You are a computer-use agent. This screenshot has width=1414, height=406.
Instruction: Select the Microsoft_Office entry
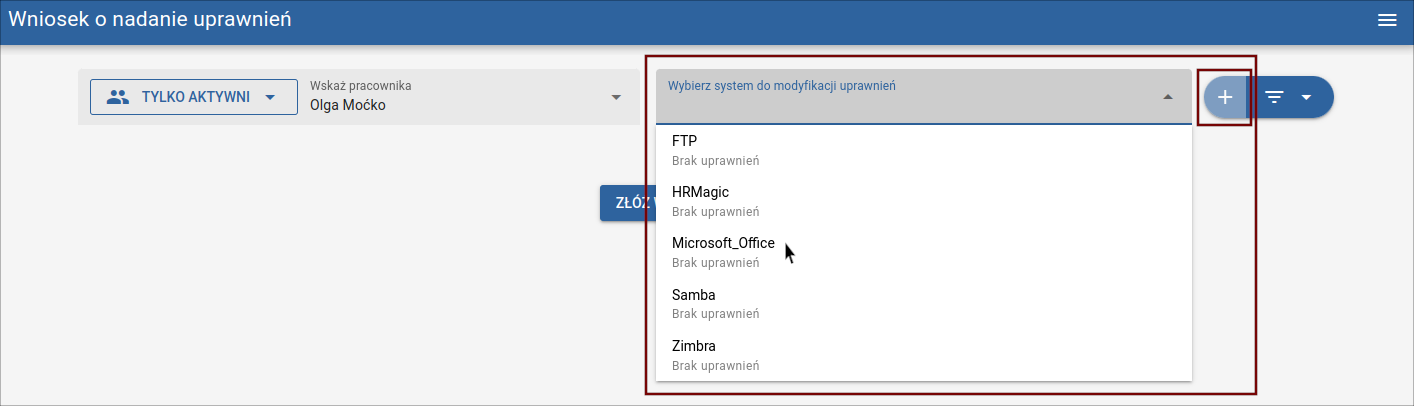[x=723, y=243]
